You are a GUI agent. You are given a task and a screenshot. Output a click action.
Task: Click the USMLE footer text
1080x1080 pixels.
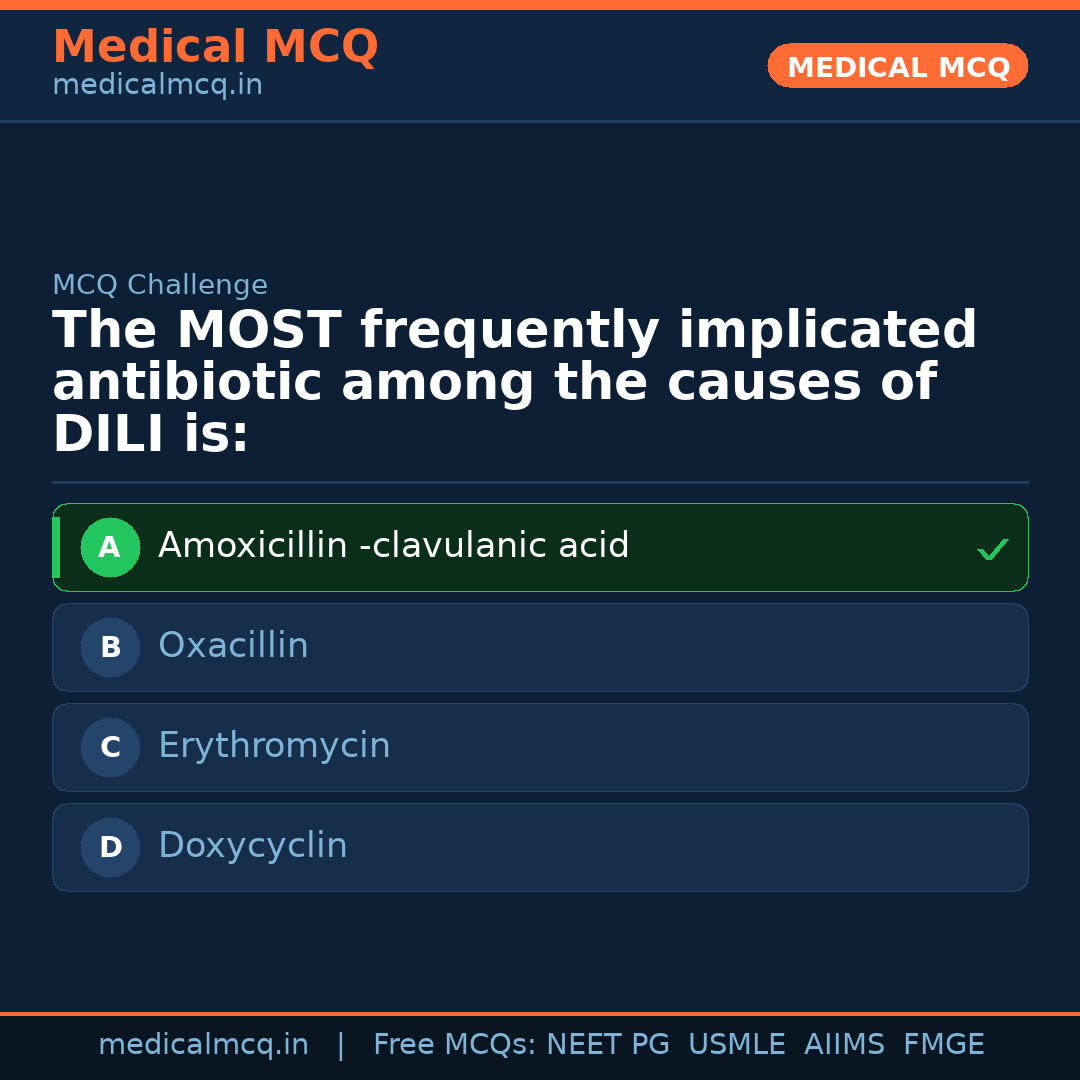736,1045
